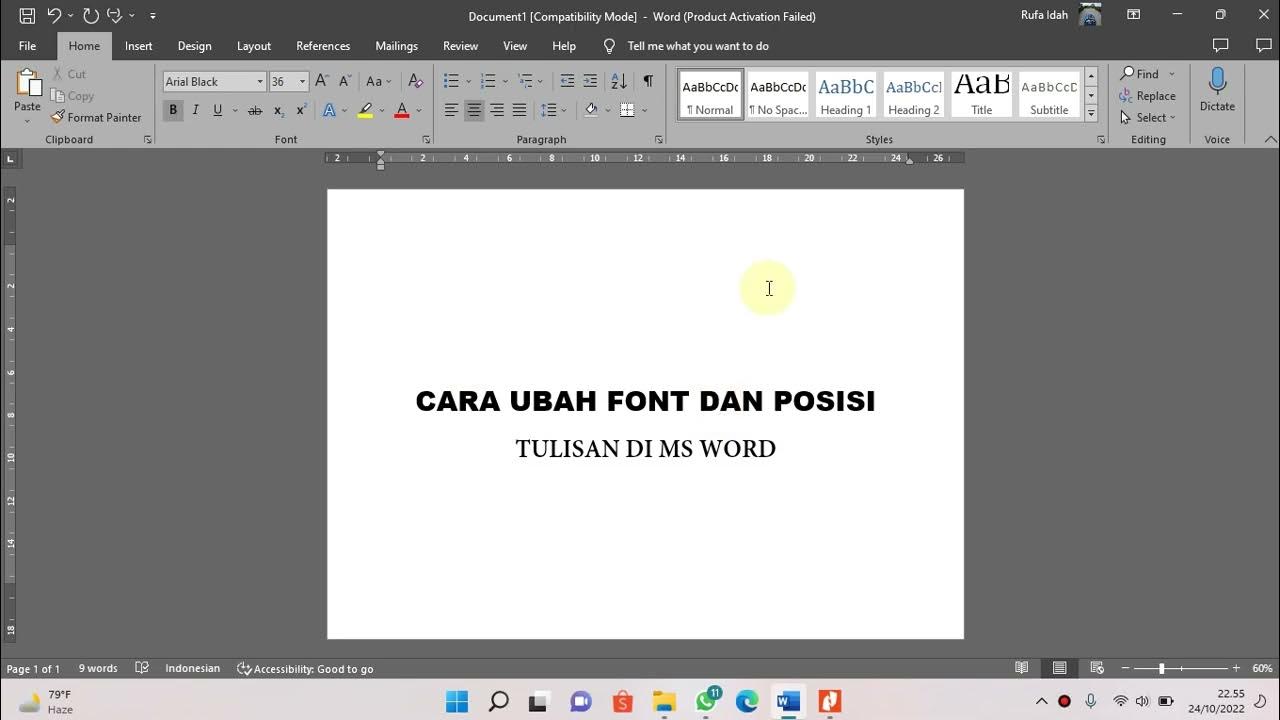Open the Borders dropdown arrow

(x=644, y=110)
